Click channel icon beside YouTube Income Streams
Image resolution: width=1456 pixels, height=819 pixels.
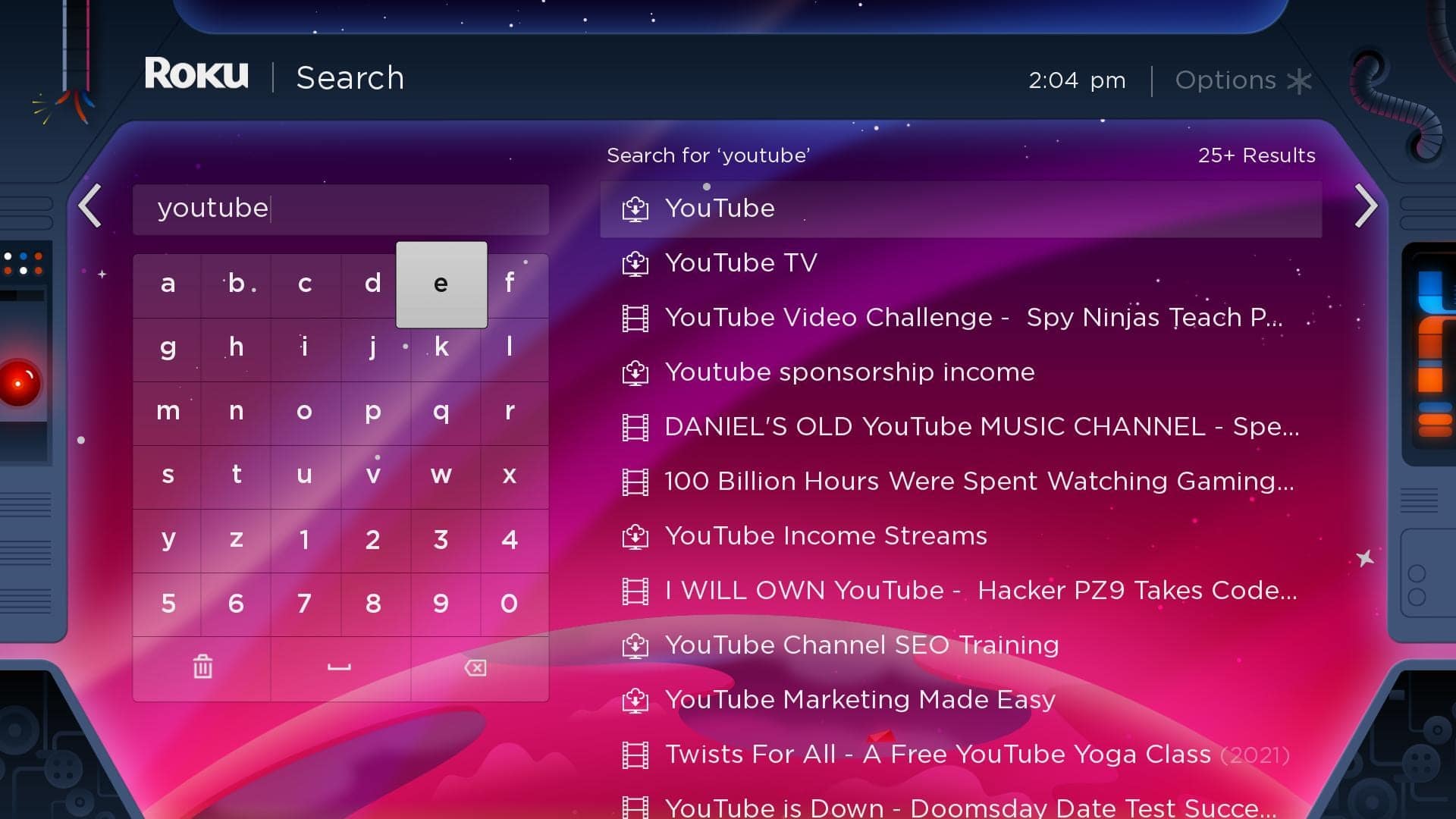click(635, 536)
